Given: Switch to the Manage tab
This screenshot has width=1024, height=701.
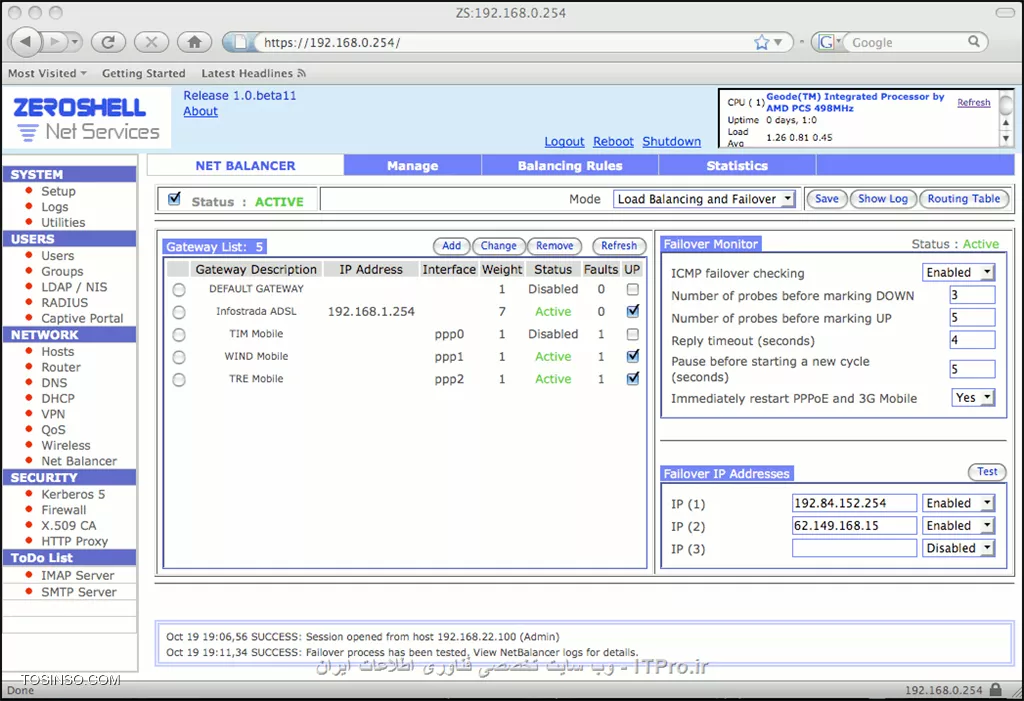Looking at the screenshot, I should click(x=412, y=165).
